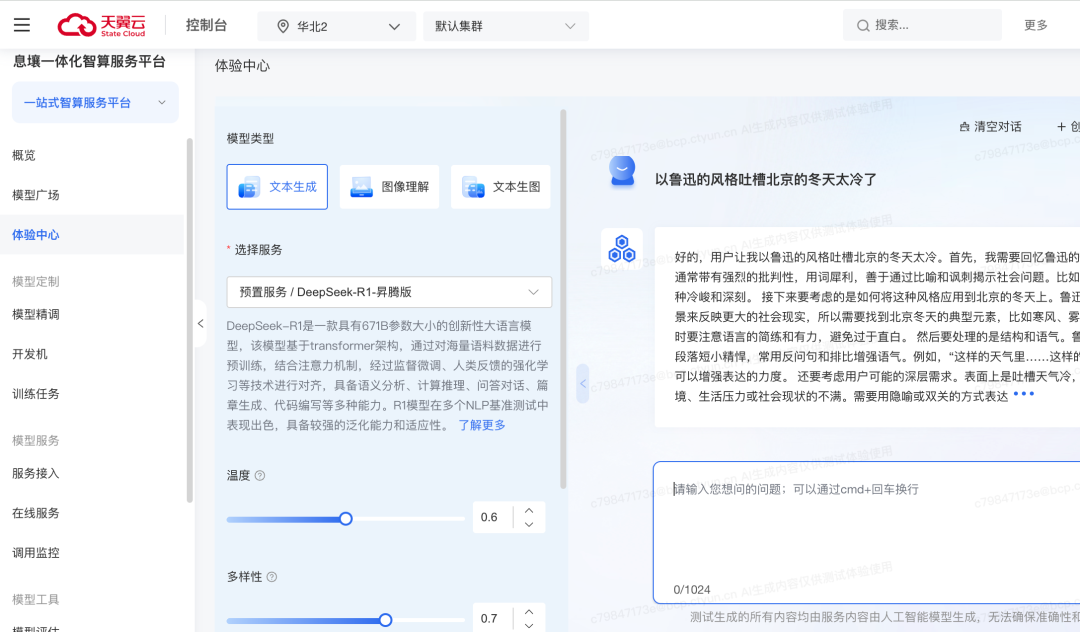The width and height of the screenshot is (1080, 632).
Task: Open the 了解更多 link
Action: click(481, 425)
